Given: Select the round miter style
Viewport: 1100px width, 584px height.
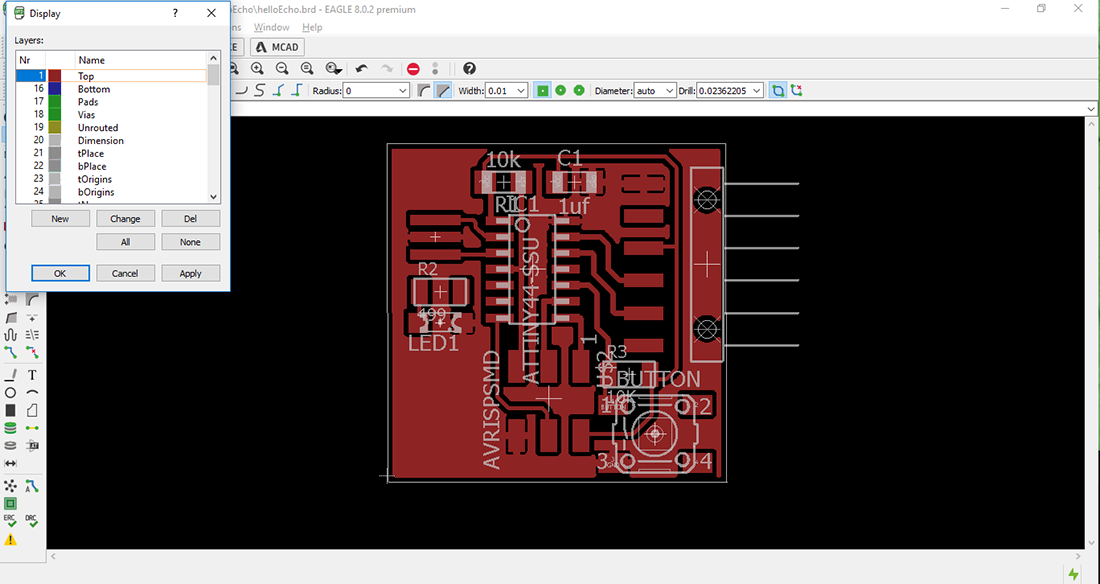Looking at the screenshot, I should pyautogui.click(x=424, y=91).
